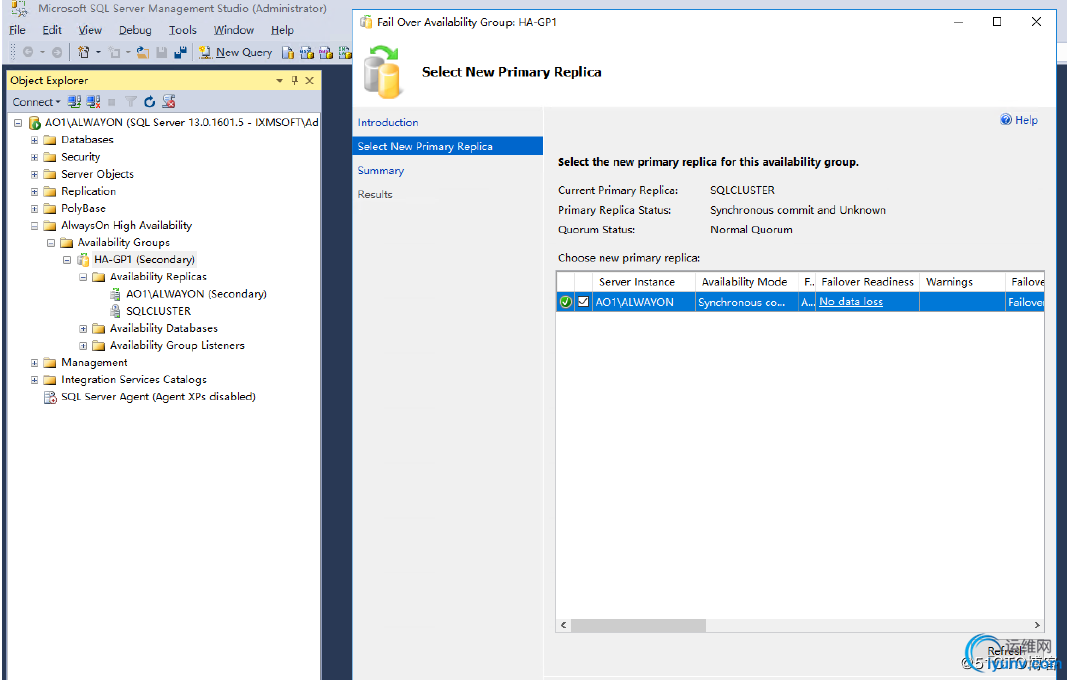Click the New Query toolbar button
1068x680 pixels.
[235, 52]
